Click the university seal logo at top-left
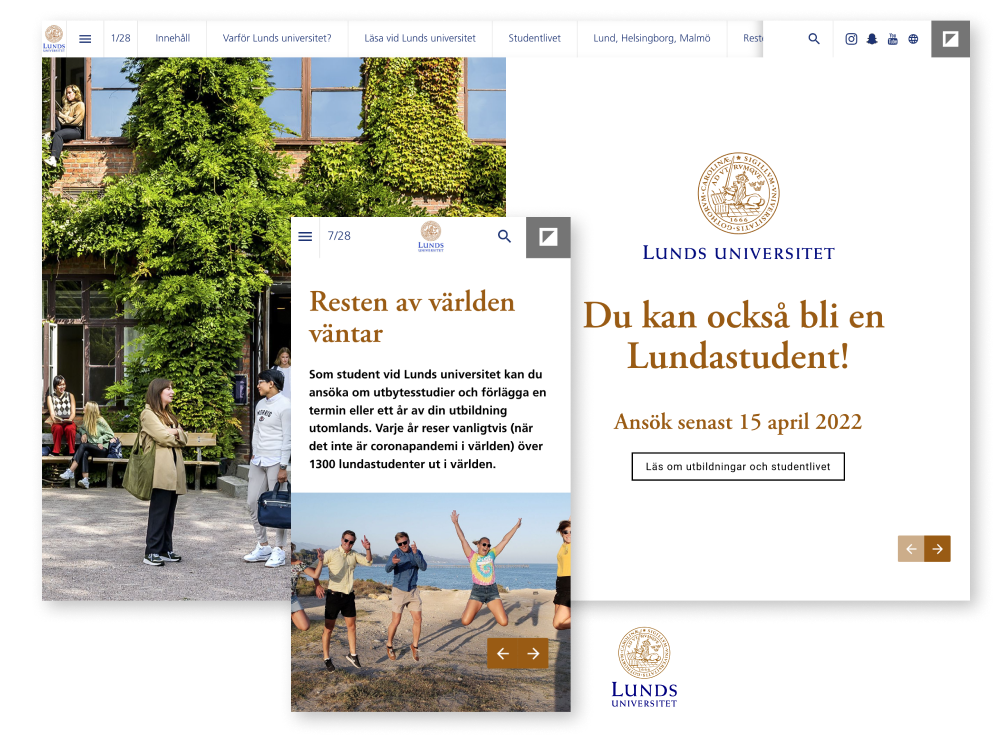The image size is (995, 737). pos(55,38)
